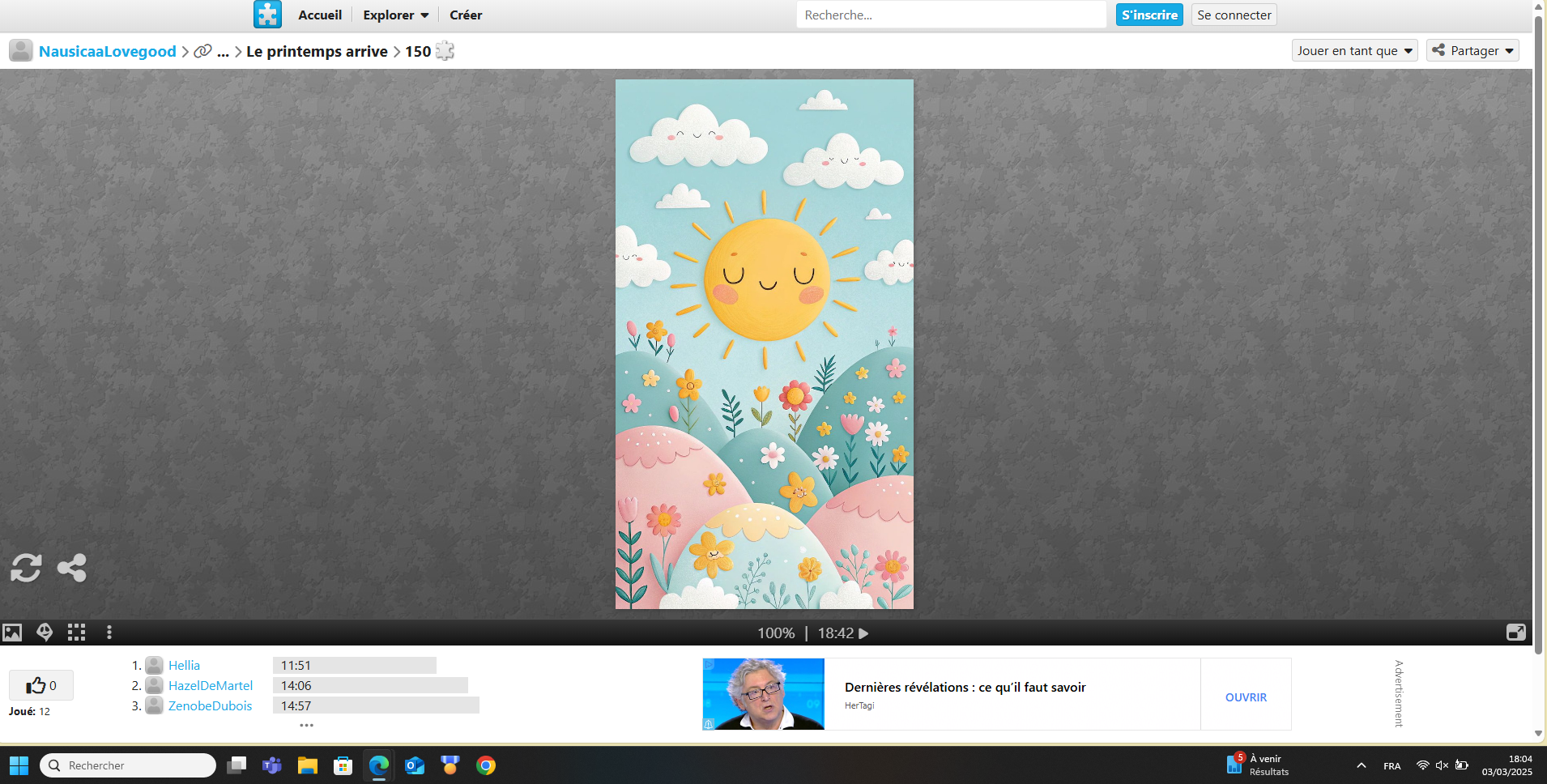Click the OUVRIR ad button
Screen dimensions: 1547x784
click(x=1246, y=697)
